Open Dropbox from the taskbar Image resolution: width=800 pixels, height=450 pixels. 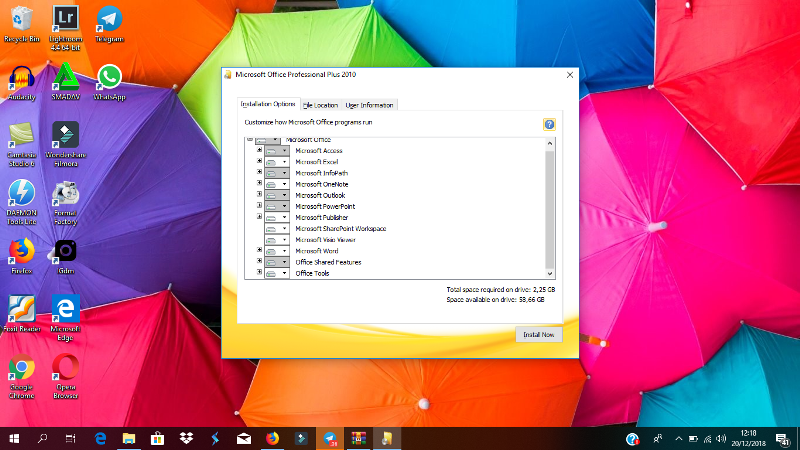(186, 438)
